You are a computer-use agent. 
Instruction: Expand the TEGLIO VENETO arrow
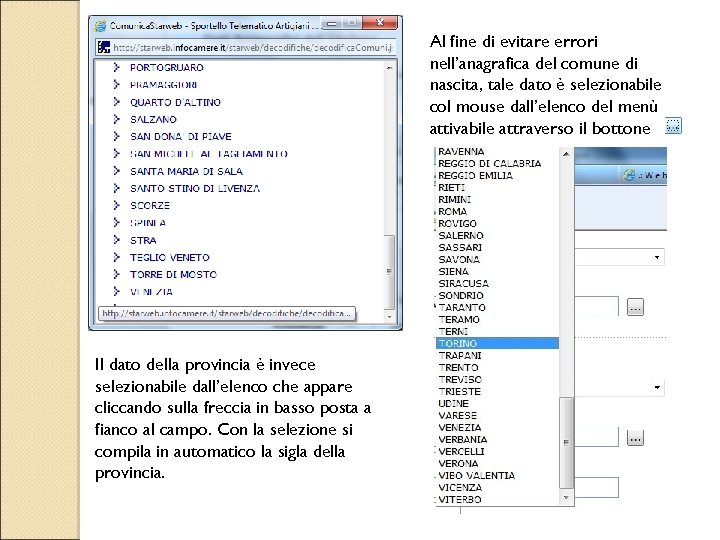116,257
